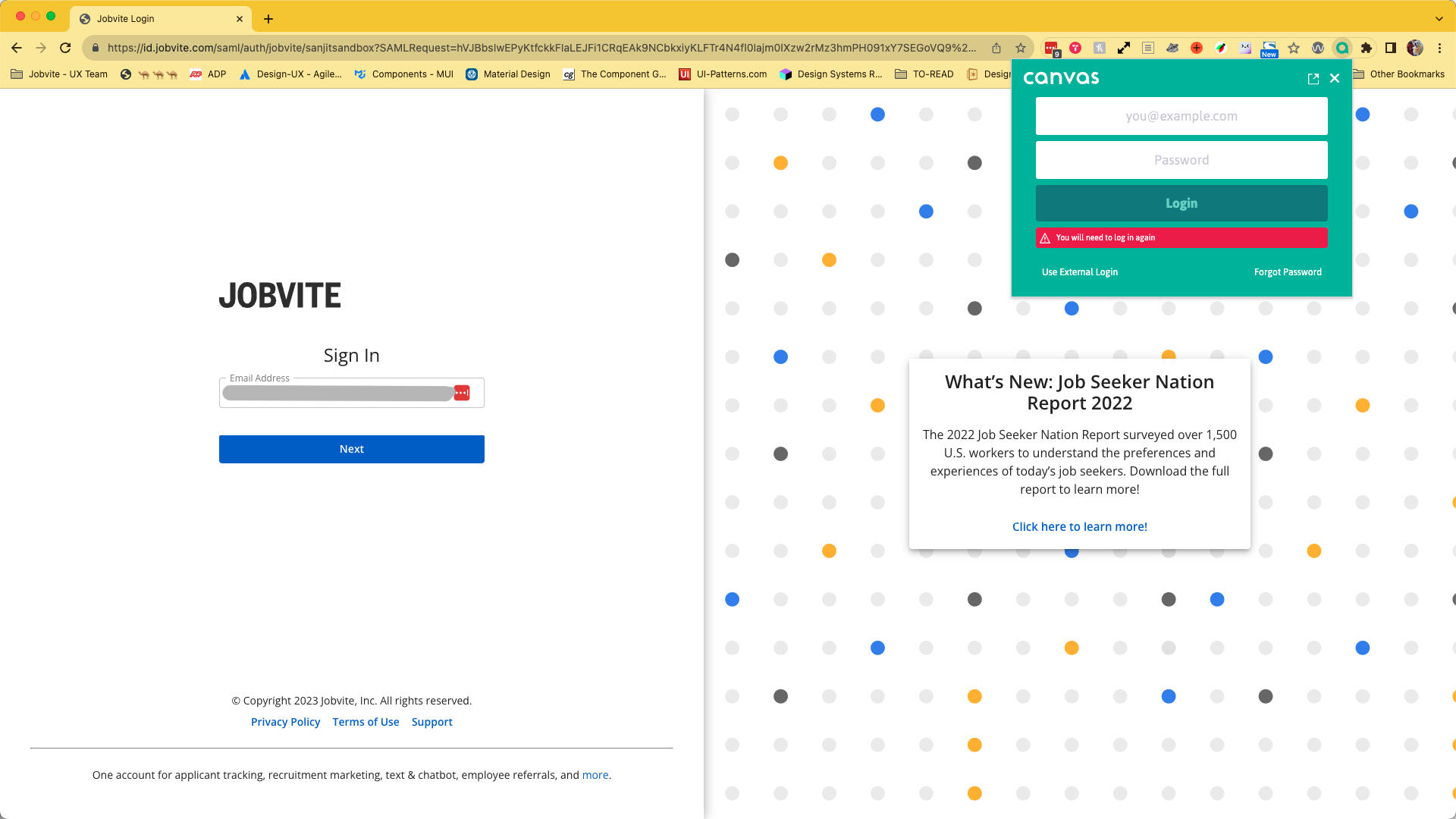Open the Canvas popout window icon
1456x819 pixels.
click(x=1313, y=78)
